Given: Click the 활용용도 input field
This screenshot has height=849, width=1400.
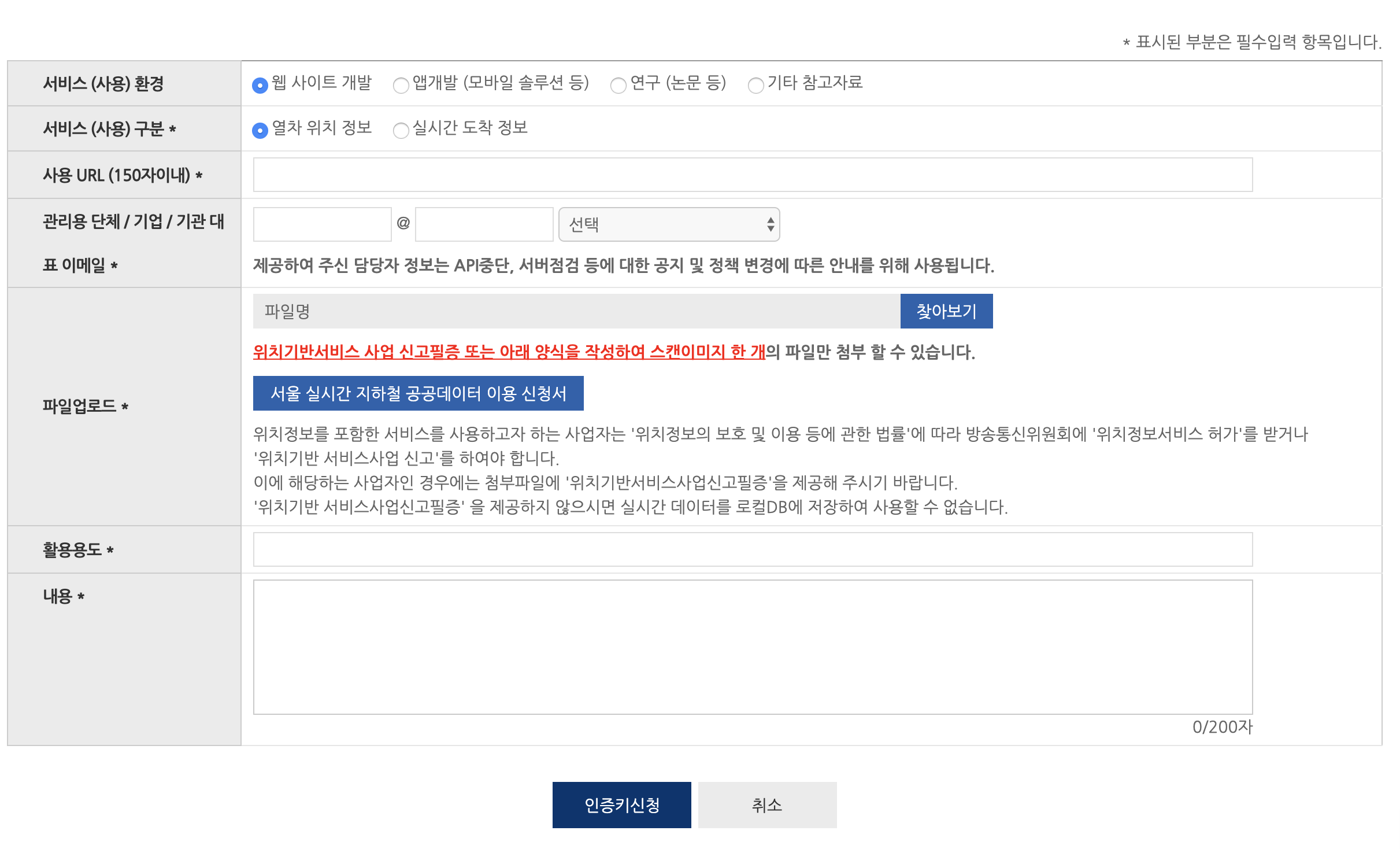Looking at the screenshot, I should (752, 549).
